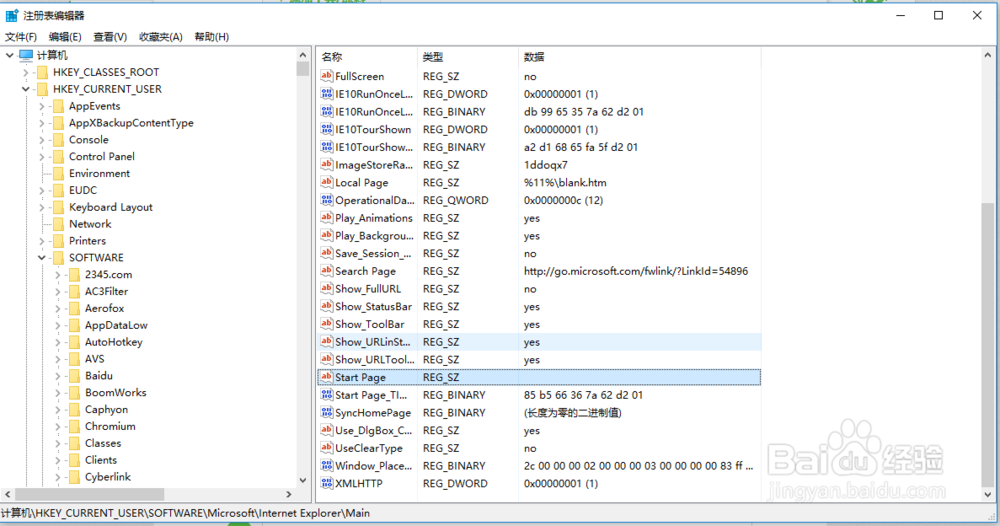Click the AppEvents folder icon
The height and width of the screenshot is (526, 1000).
(59, 106)
